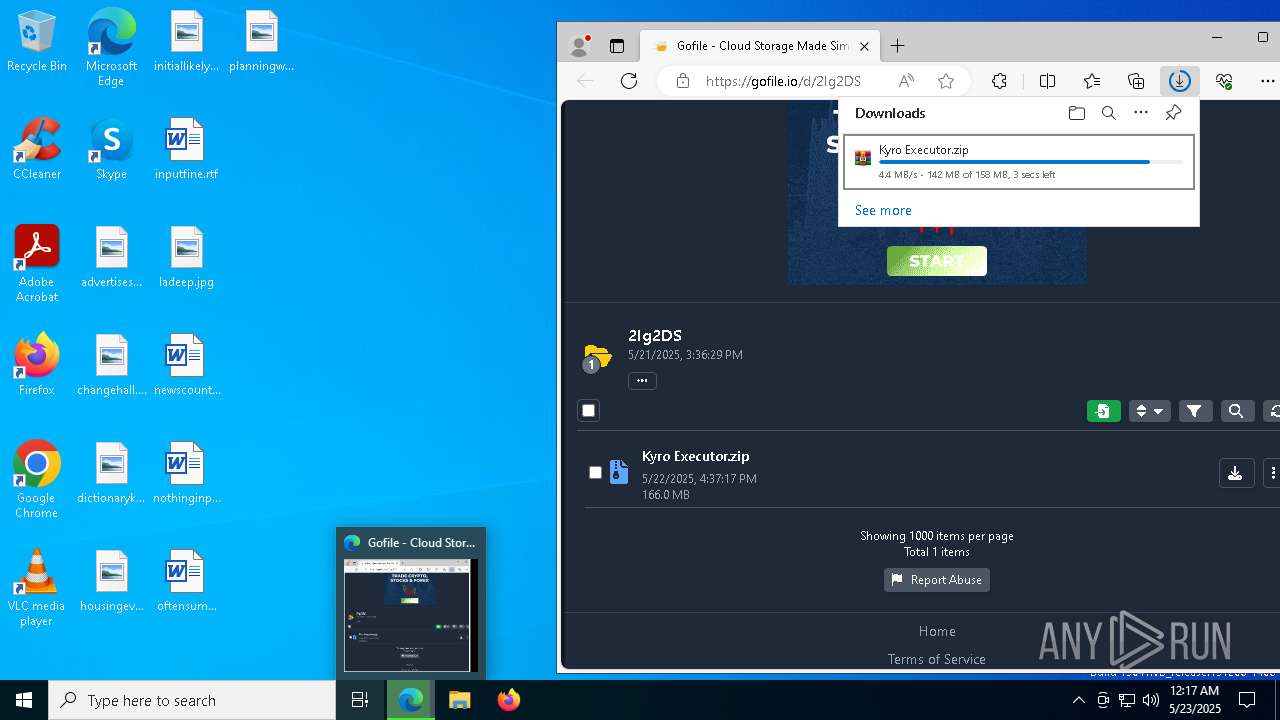Open Edge tab actions menu icon
The height and width of the screenshot is (720, 1280).
[617, 46]
